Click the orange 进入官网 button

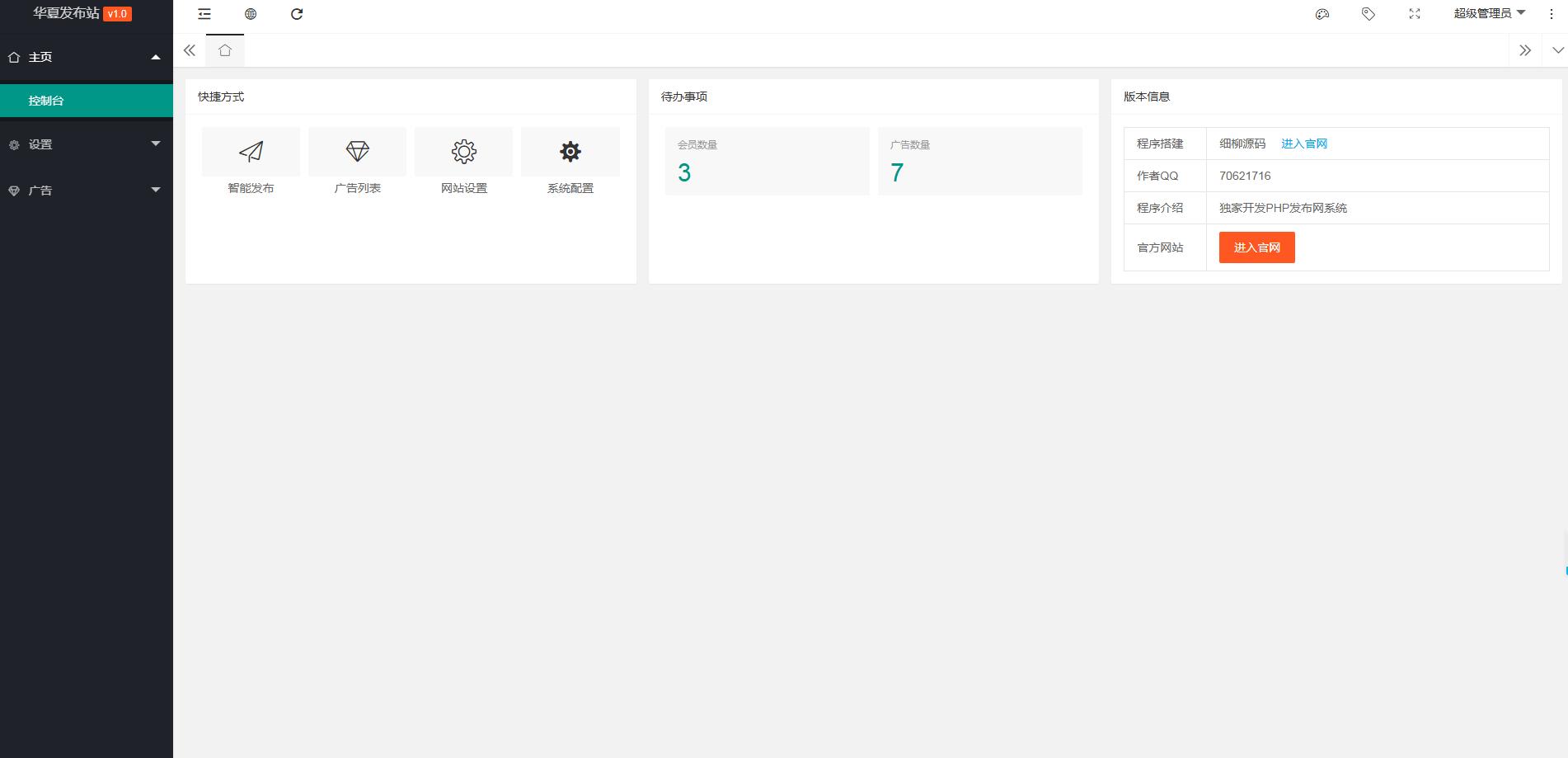pyautogui.click(x=1256, y=247)
